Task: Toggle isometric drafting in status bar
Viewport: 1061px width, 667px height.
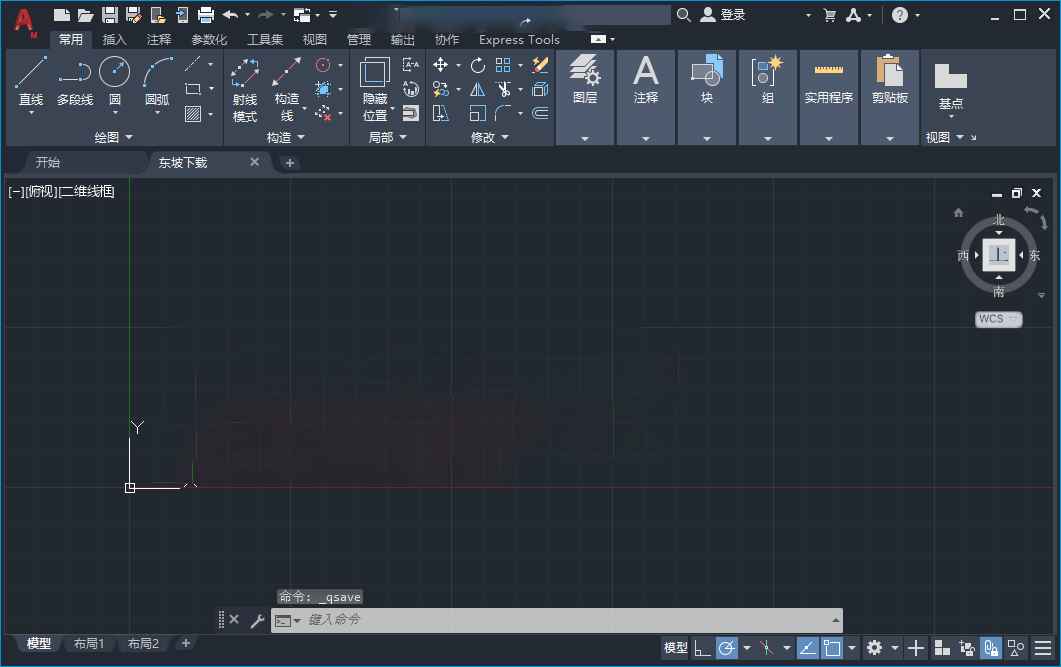Action: point(767,648)
